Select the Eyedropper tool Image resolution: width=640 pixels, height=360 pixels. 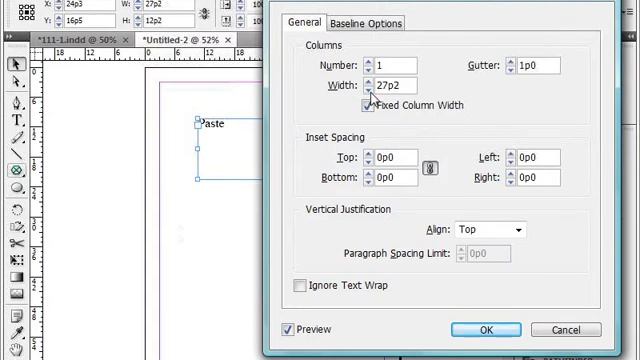tap(16, 333)
